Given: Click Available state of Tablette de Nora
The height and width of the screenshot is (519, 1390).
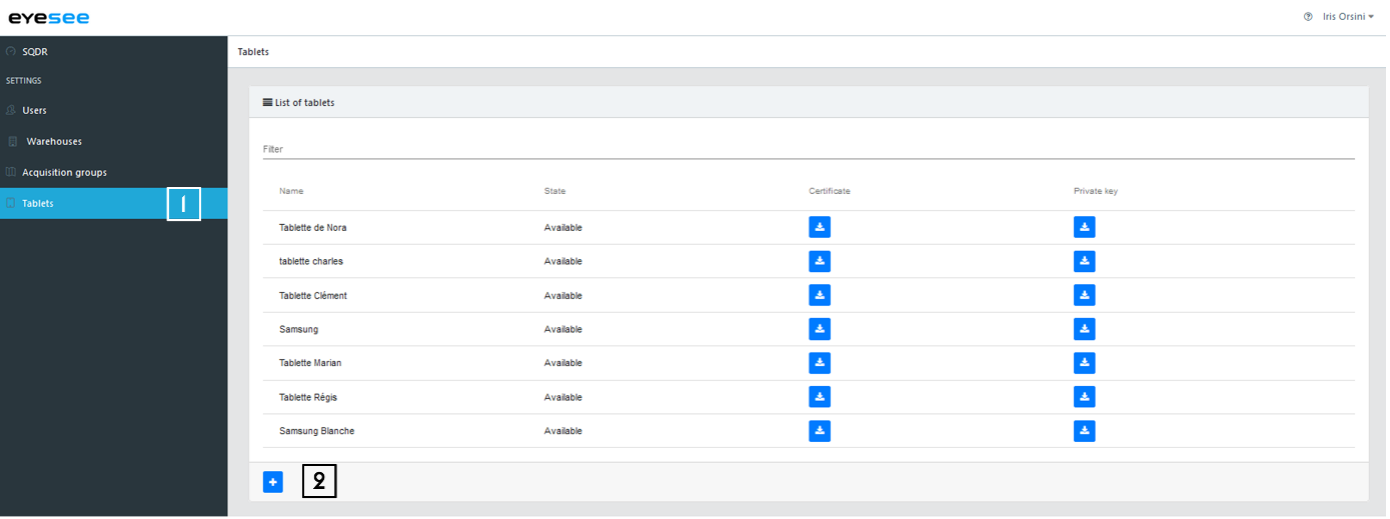Looking at the screenshot, I should point(563,227).
